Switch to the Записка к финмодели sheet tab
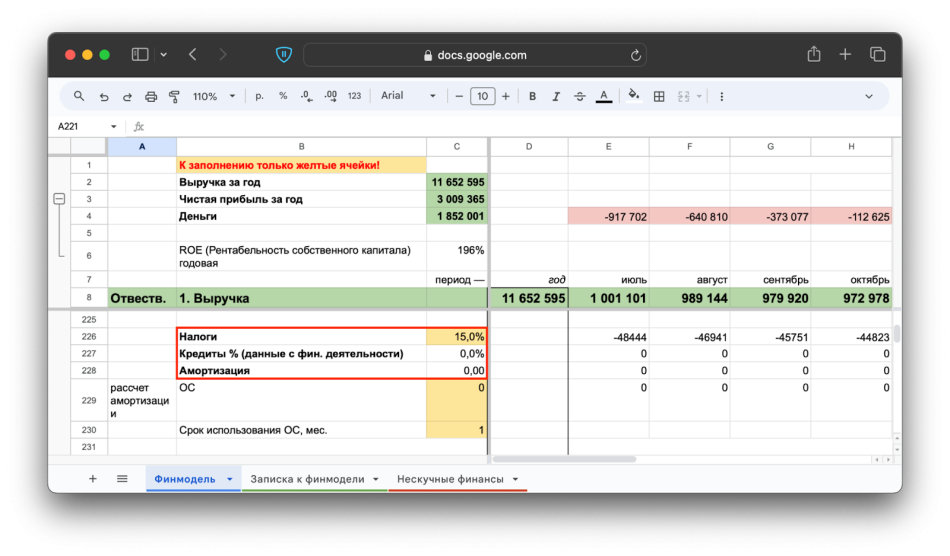950x556 pixels. pos(307,479)
